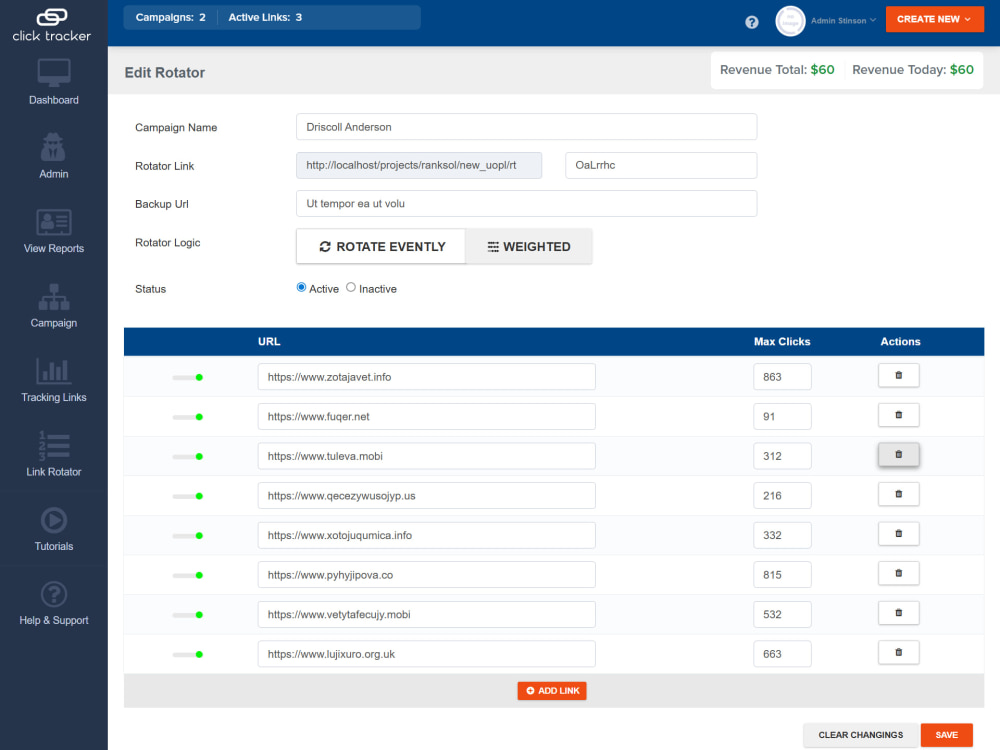This screenshot has width=1000, height=750.
Task: Go to View Reports in sidebar
Action: pyautogui.click(x=54, y=249)
